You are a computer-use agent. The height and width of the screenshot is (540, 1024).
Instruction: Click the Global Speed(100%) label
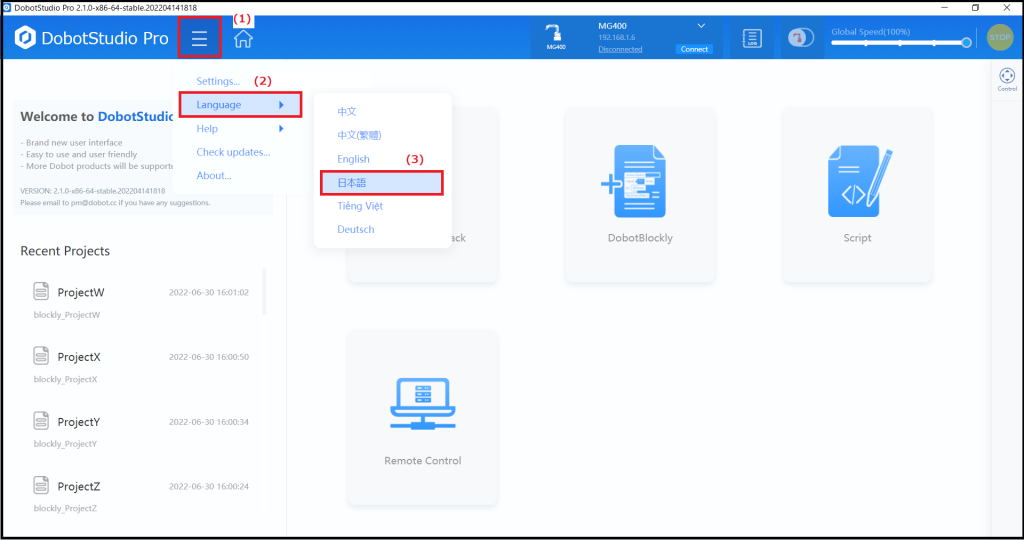point(871,31)
